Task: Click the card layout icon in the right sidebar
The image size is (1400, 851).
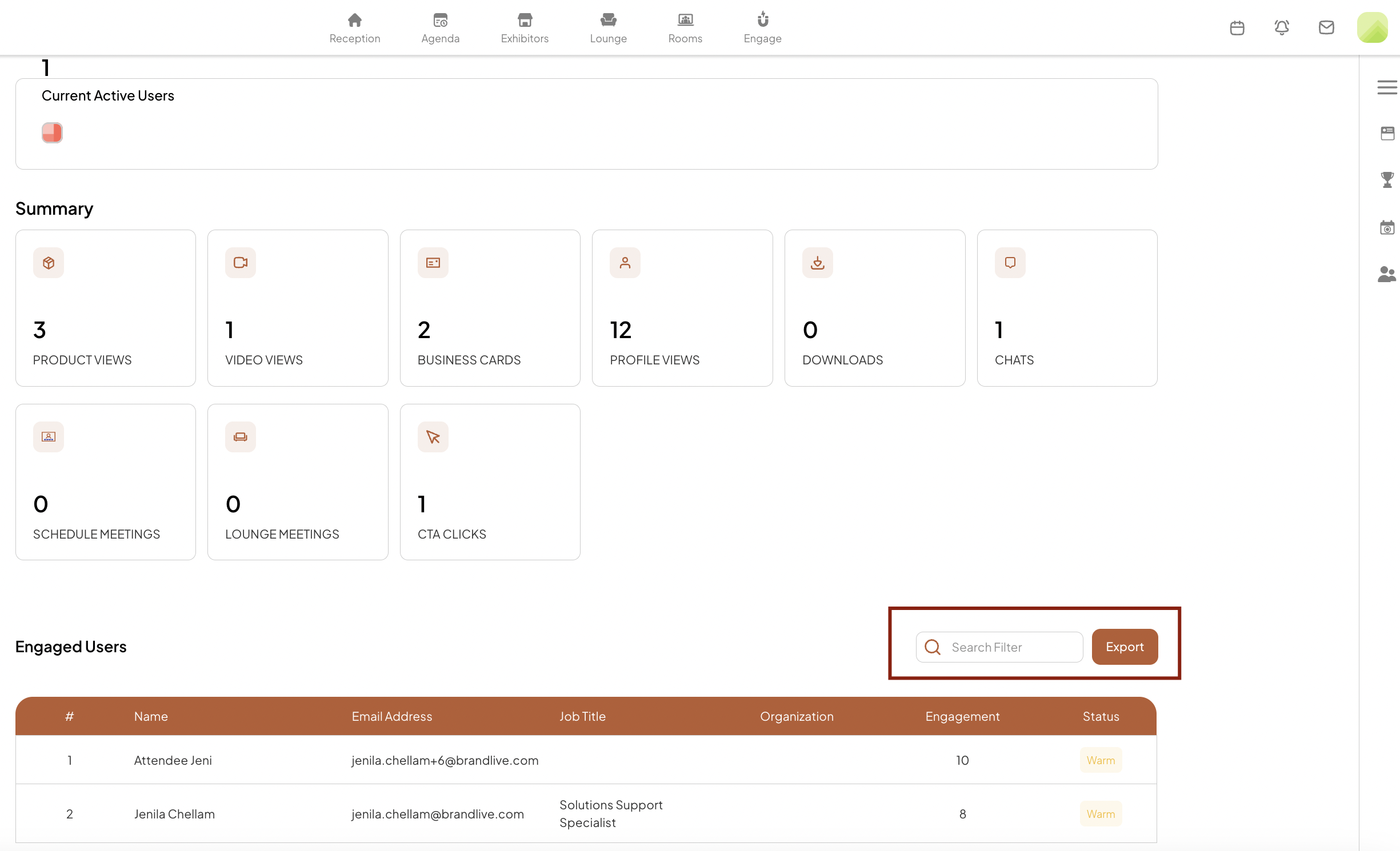Action: click(x=1387, y=134)
